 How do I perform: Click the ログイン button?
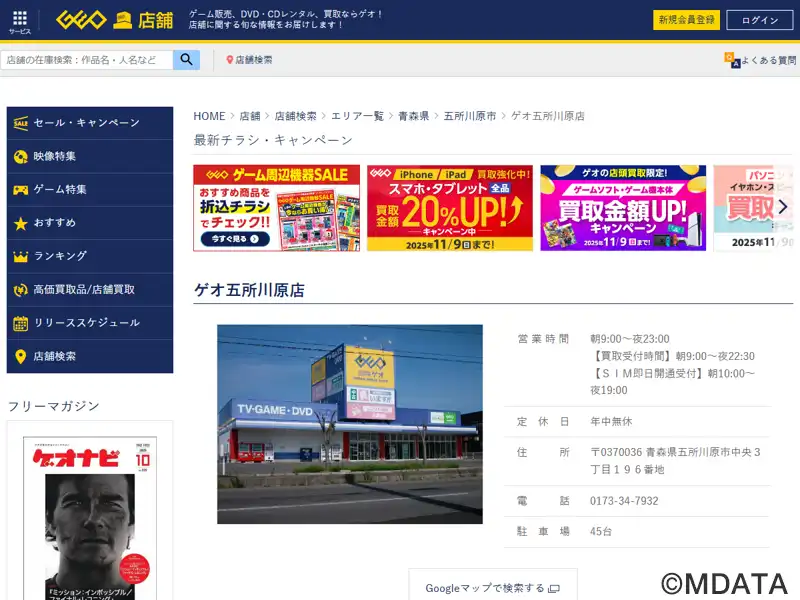pyautogui.click(x=760, y=20)
